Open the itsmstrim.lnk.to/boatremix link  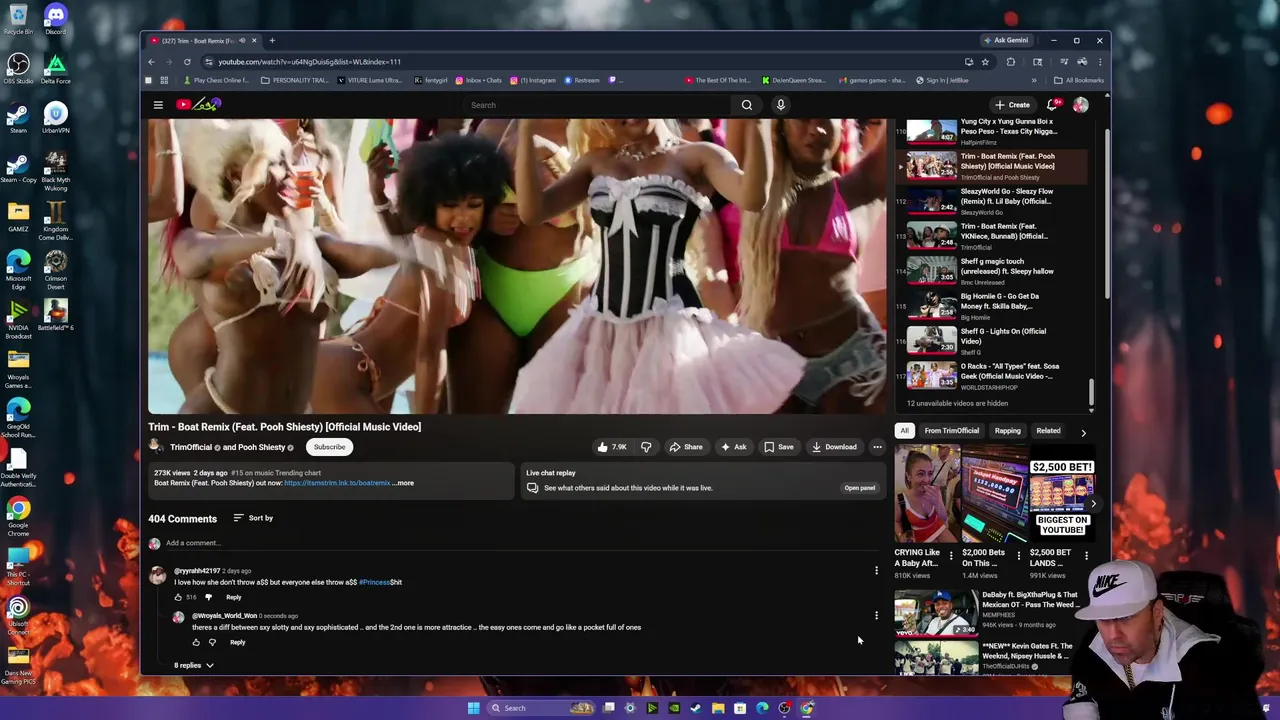337,483
